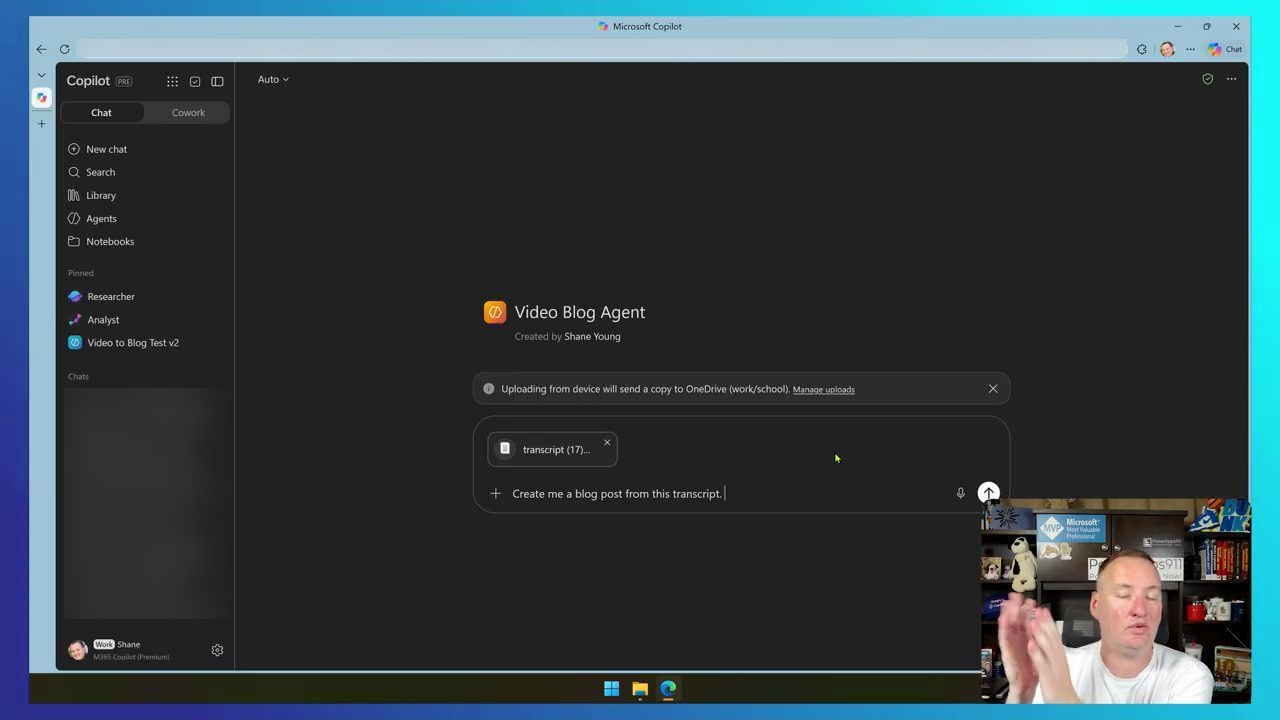This screenshot has height=720, width=1280.
Task: Activate the microphone voice input
Action: (960, 494)
